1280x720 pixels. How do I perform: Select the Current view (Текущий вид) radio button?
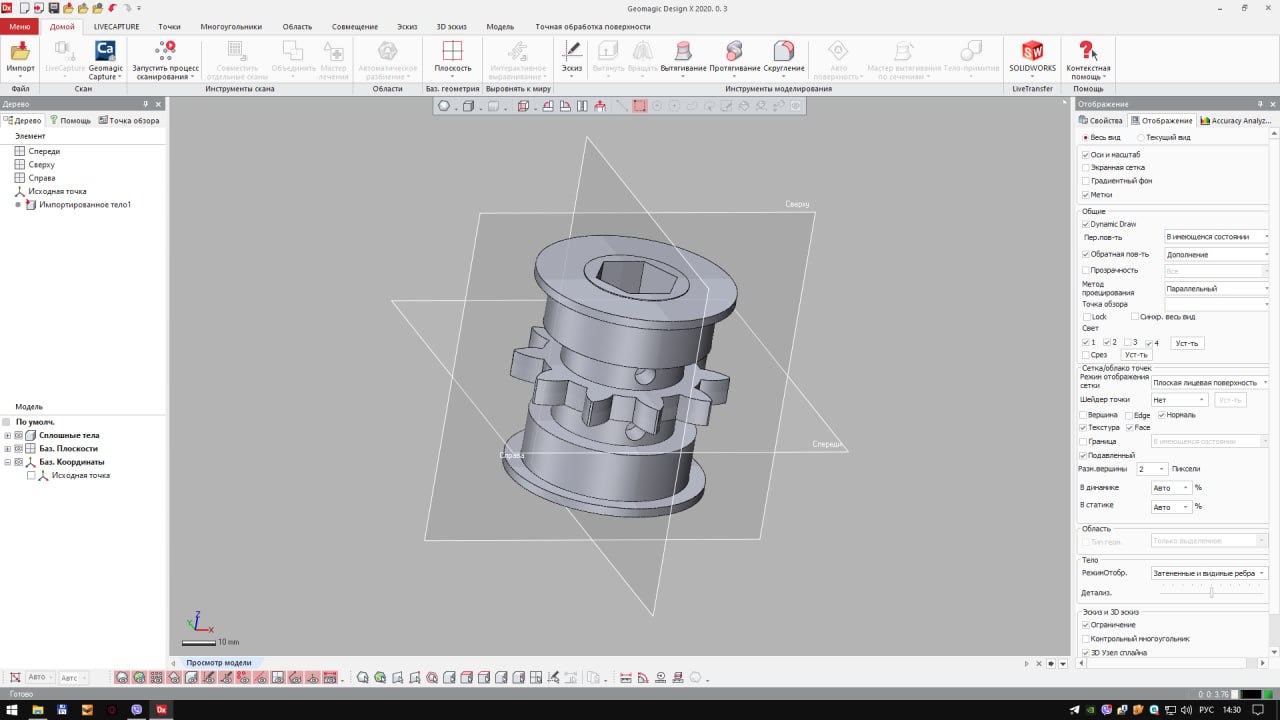point(1142,137)
